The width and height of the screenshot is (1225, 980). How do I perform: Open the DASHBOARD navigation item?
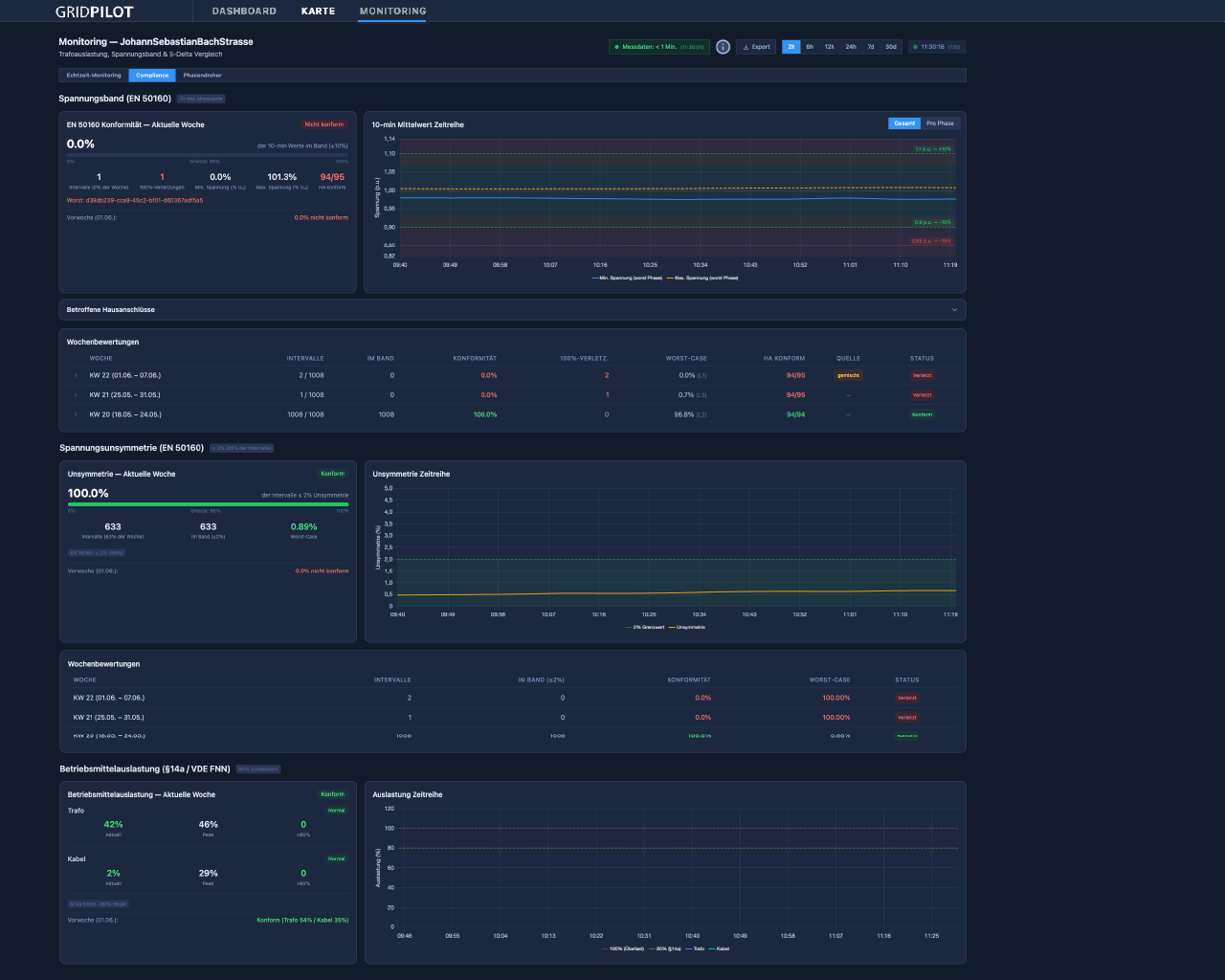(244, 11)
